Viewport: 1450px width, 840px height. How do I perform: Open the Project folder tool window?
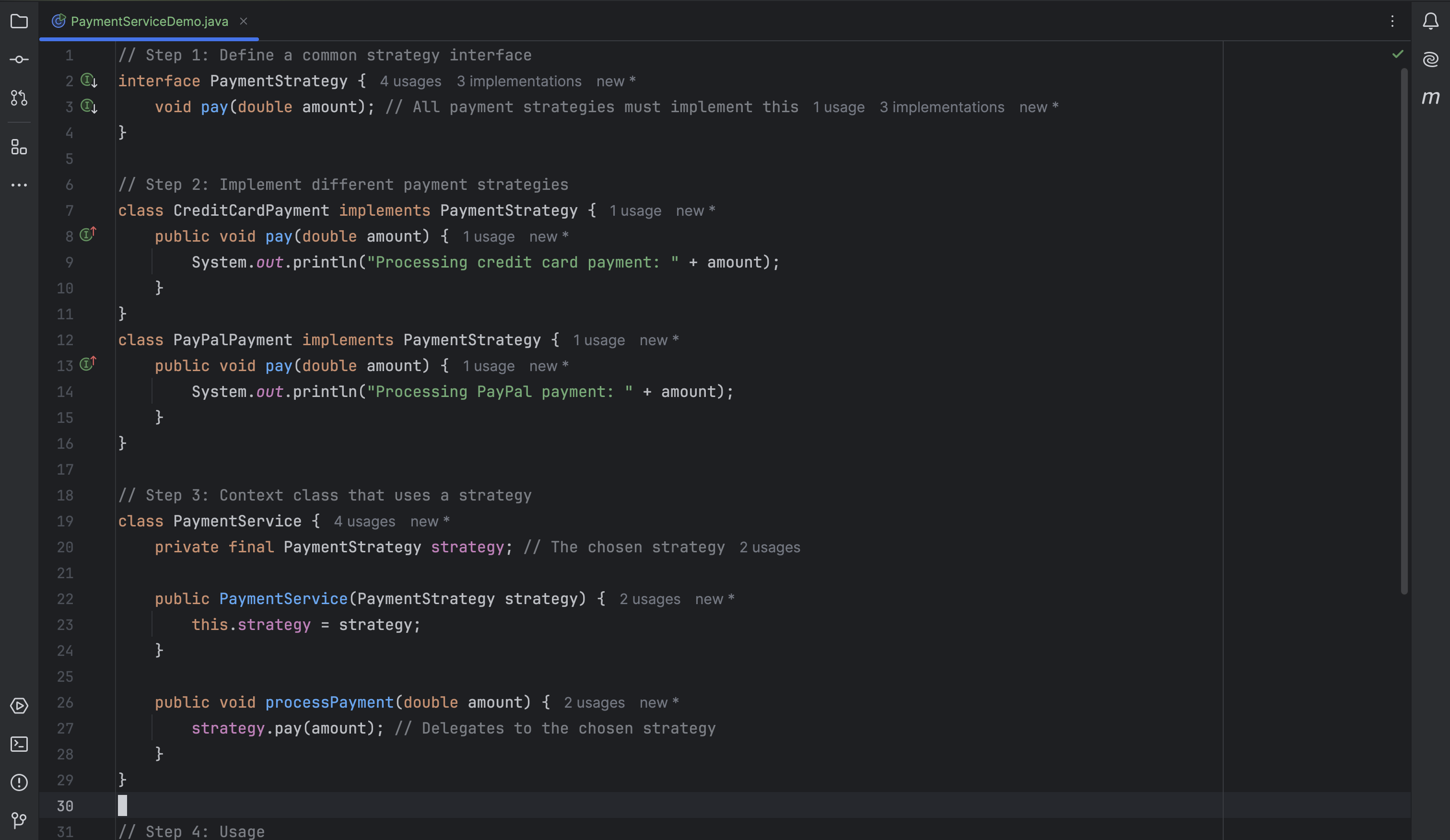pos(19,21)
